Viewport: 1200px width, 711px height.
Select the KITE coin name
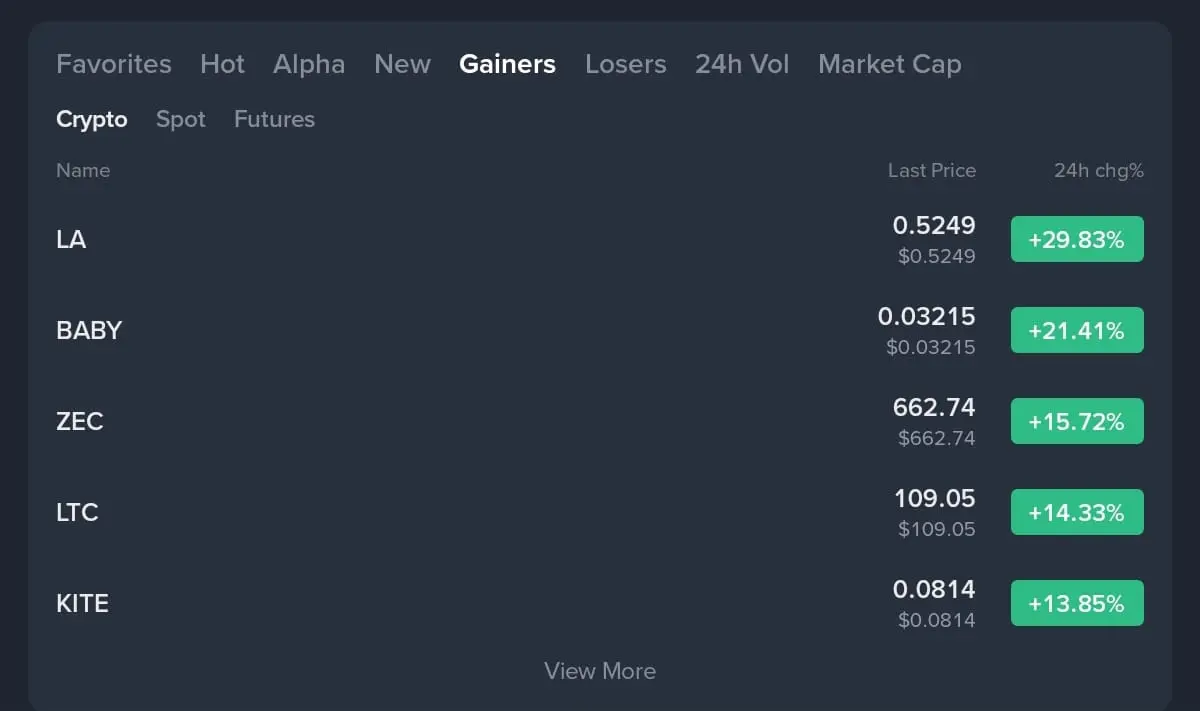click(x=82, y=604)
